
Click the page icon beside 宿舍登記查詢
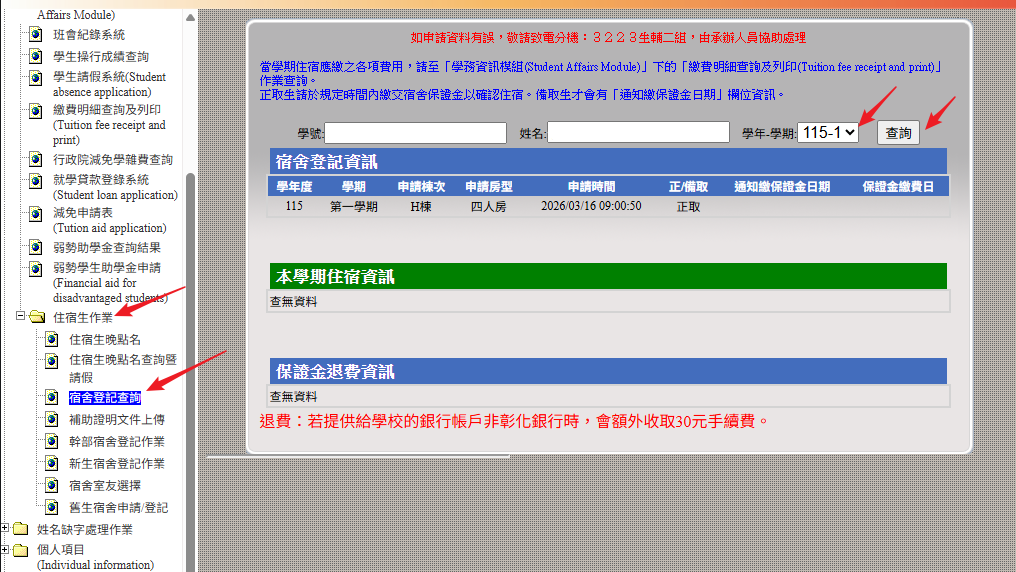click(x=52, y=398)
